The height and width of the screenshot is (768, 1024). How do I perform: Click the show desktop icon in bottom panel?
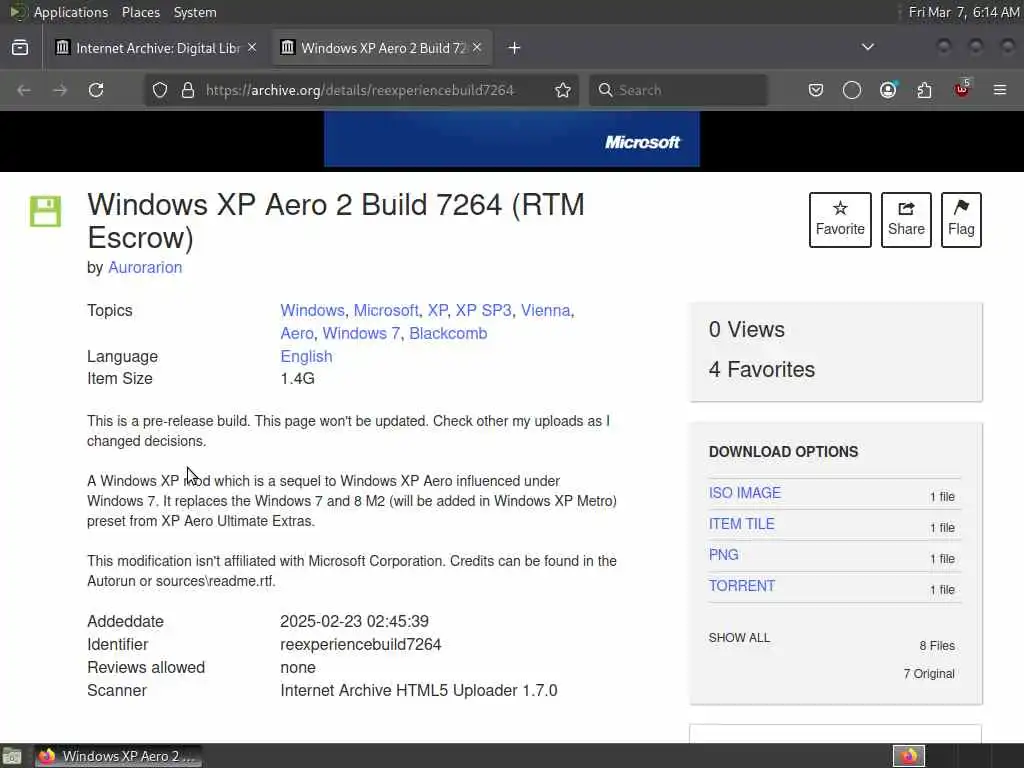point(12,756)
